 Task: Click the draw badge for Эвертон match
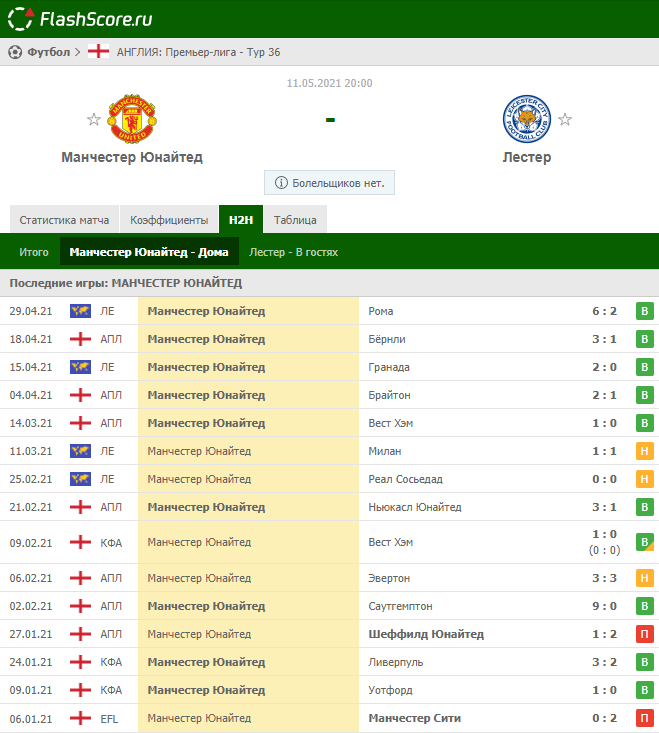[x=645, y=578]
